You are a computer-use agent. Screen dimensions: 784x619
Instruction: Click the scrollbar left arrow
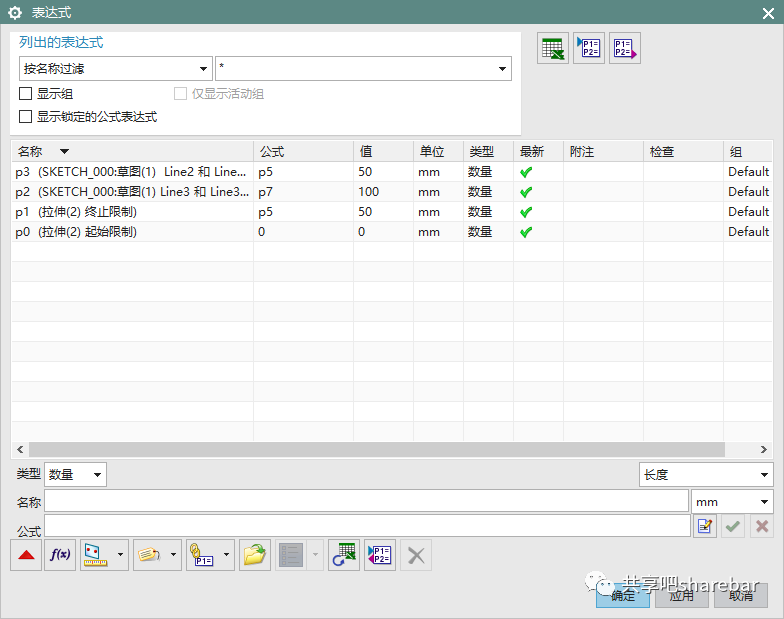click(x=20, y=449)
